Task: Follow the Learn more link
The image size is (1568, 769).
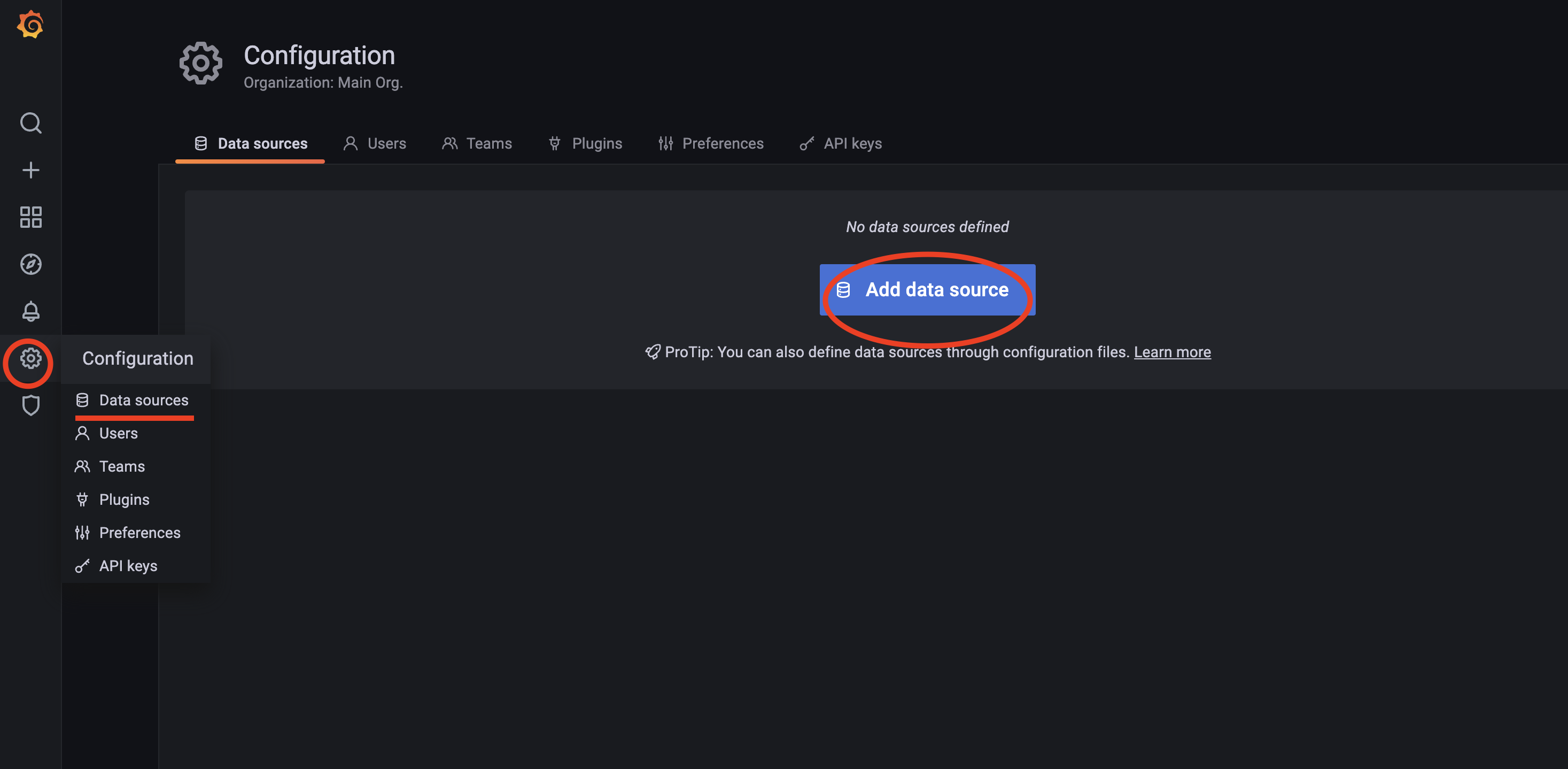Action: (1172, 352)
